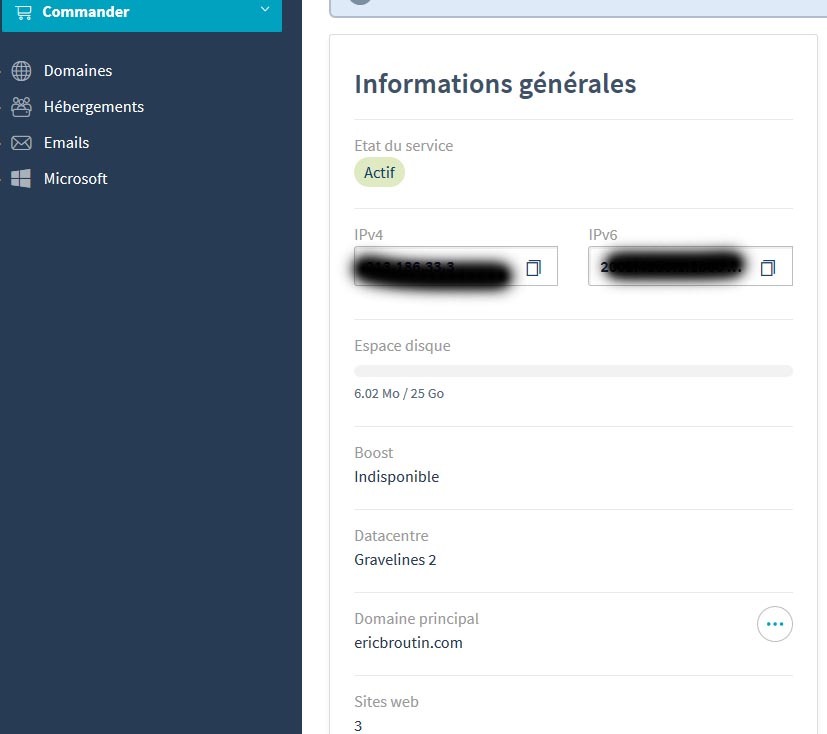Click the globe icon beside Domaines
The width and height of the screenshot is (827, 734).
[21, 71]
